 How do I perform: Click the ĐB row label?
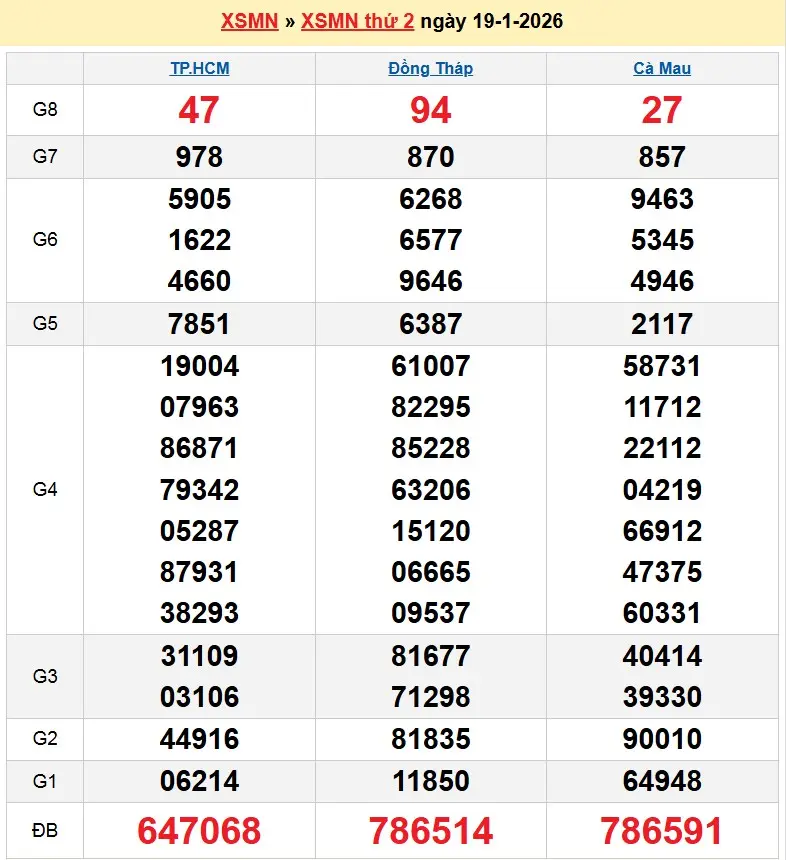coord(45,830)
